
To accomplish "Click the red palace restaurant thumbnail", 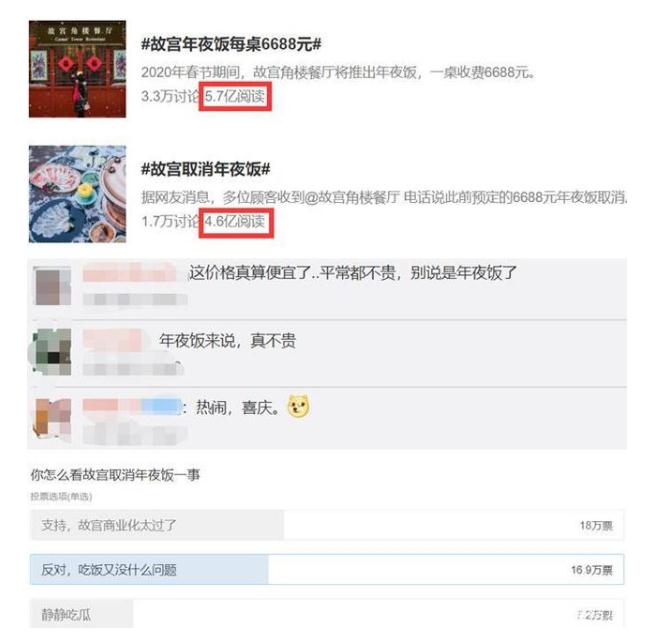I will point(78,69).
